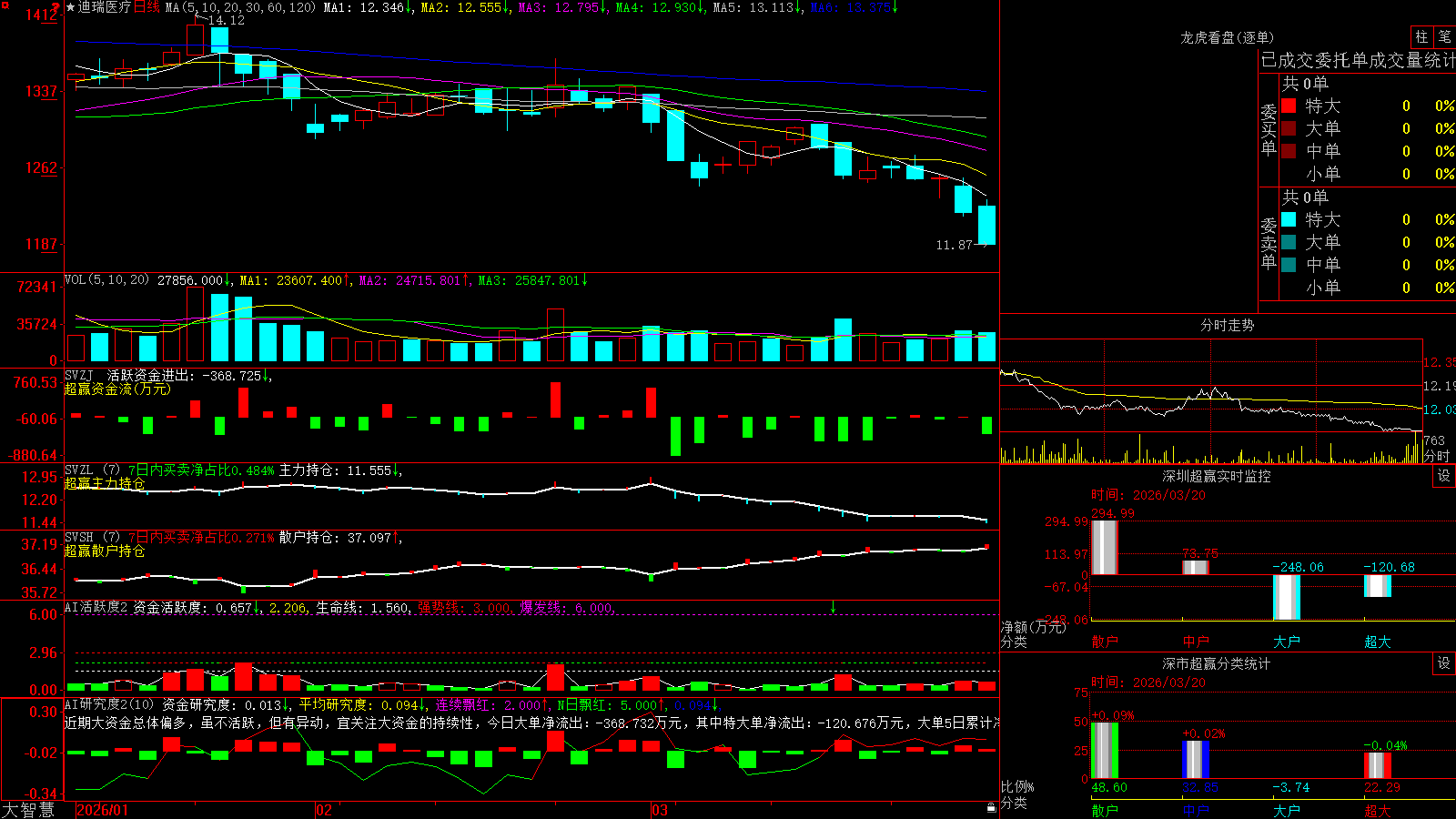Click the 小单 row under 委卖单

pos(1368,288)
